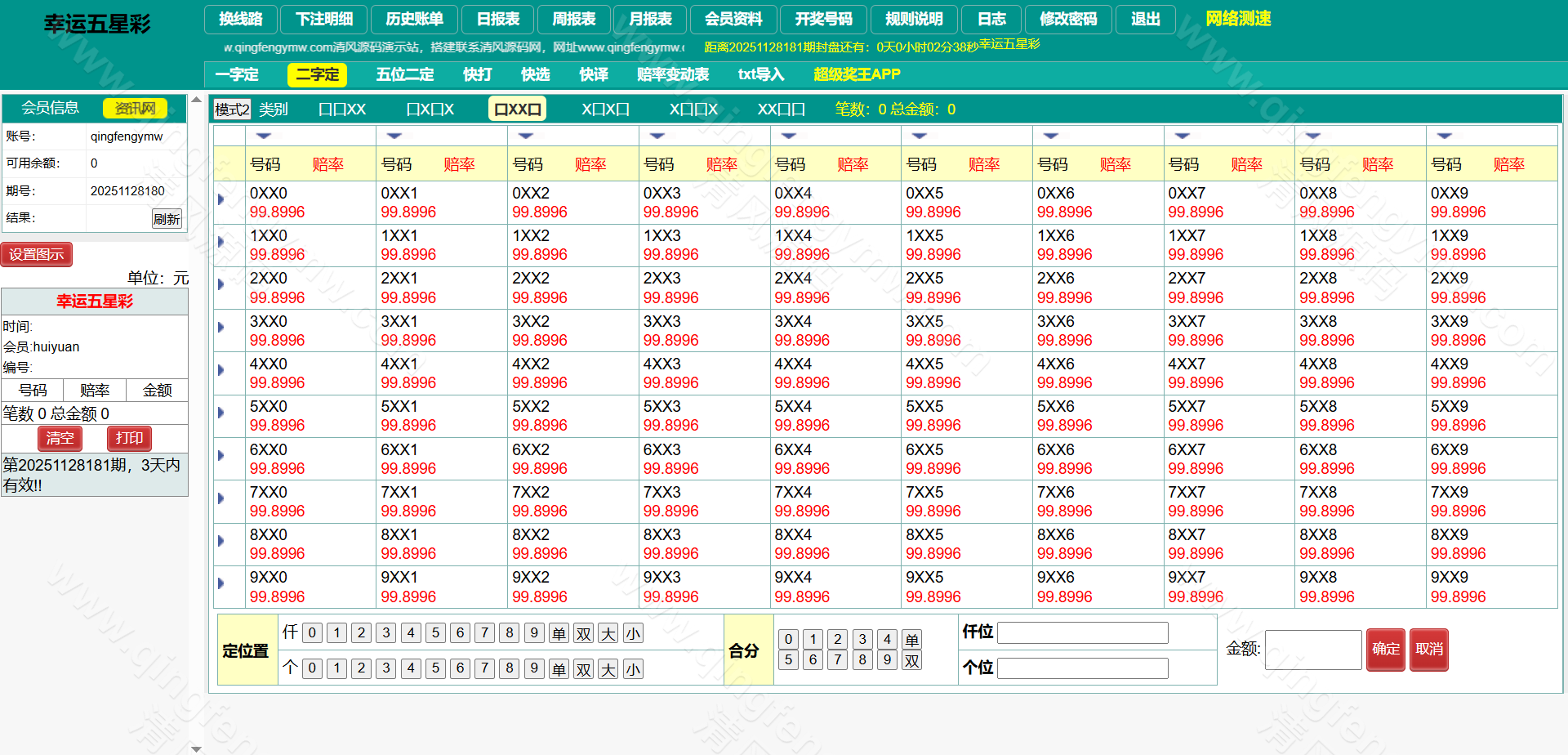Expand the dropdown arrow above the 0XX5 column
The height and width of the screenshot is (755, 1568).
pos(920,136)
